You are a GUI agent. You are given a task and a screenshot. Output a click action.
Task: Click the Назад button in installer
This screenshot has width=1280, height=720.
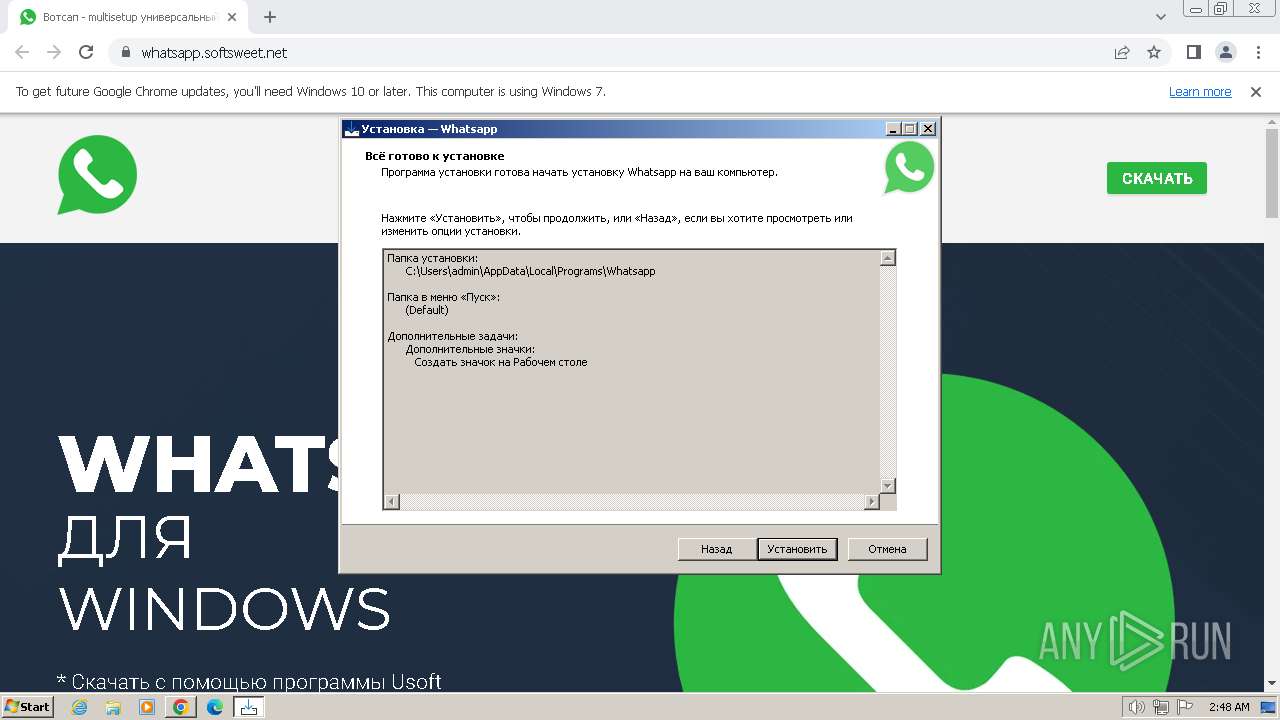point(716,549)
